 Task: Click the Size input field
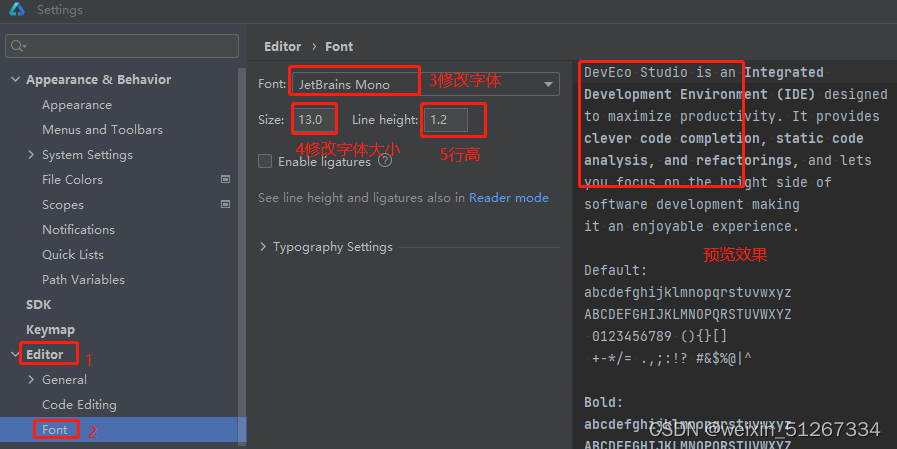click(313, 120)
